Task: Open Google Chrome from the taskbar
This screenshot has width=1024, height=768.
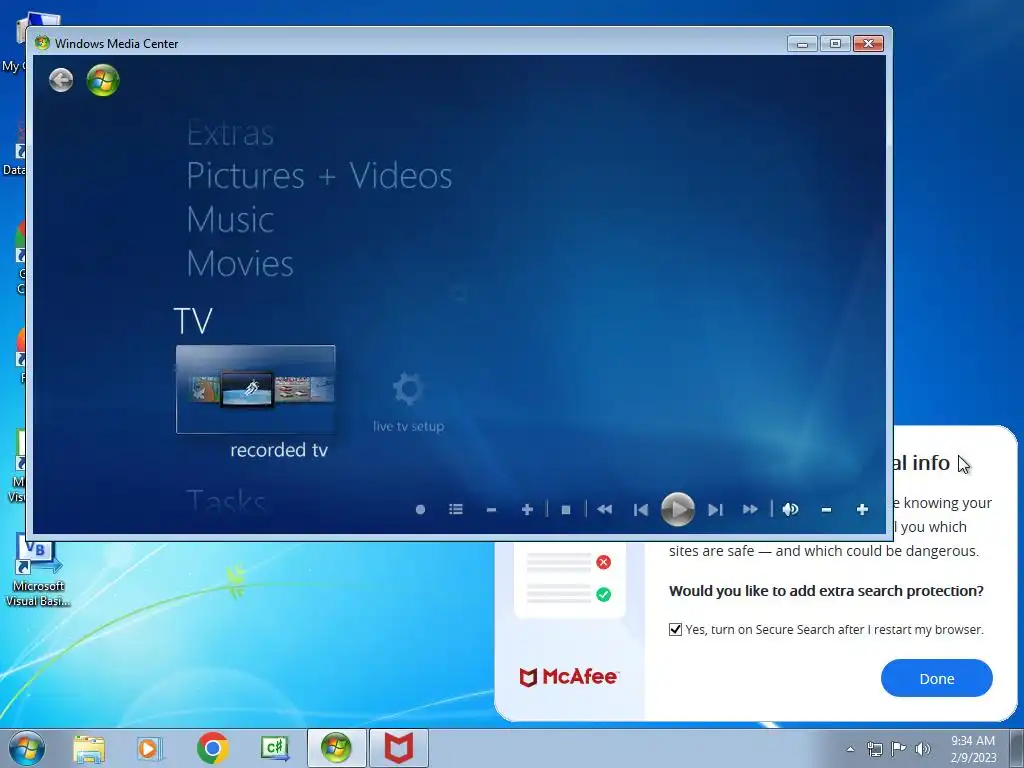Action: tap(212, 748)
